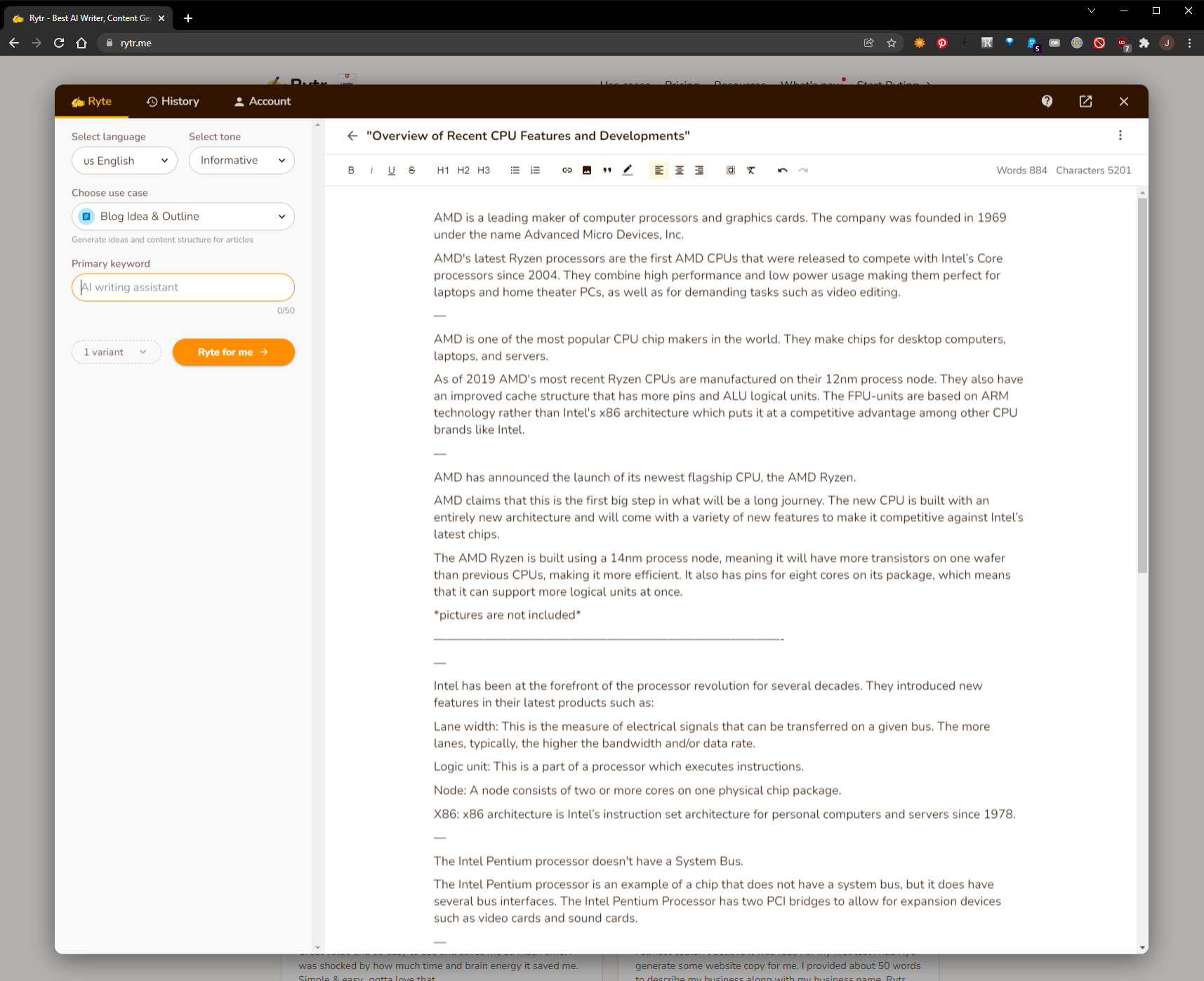This screenshot has height=981, width=1204.
Task: Open the browser extensions puzzle icon
Action: 1144,43
